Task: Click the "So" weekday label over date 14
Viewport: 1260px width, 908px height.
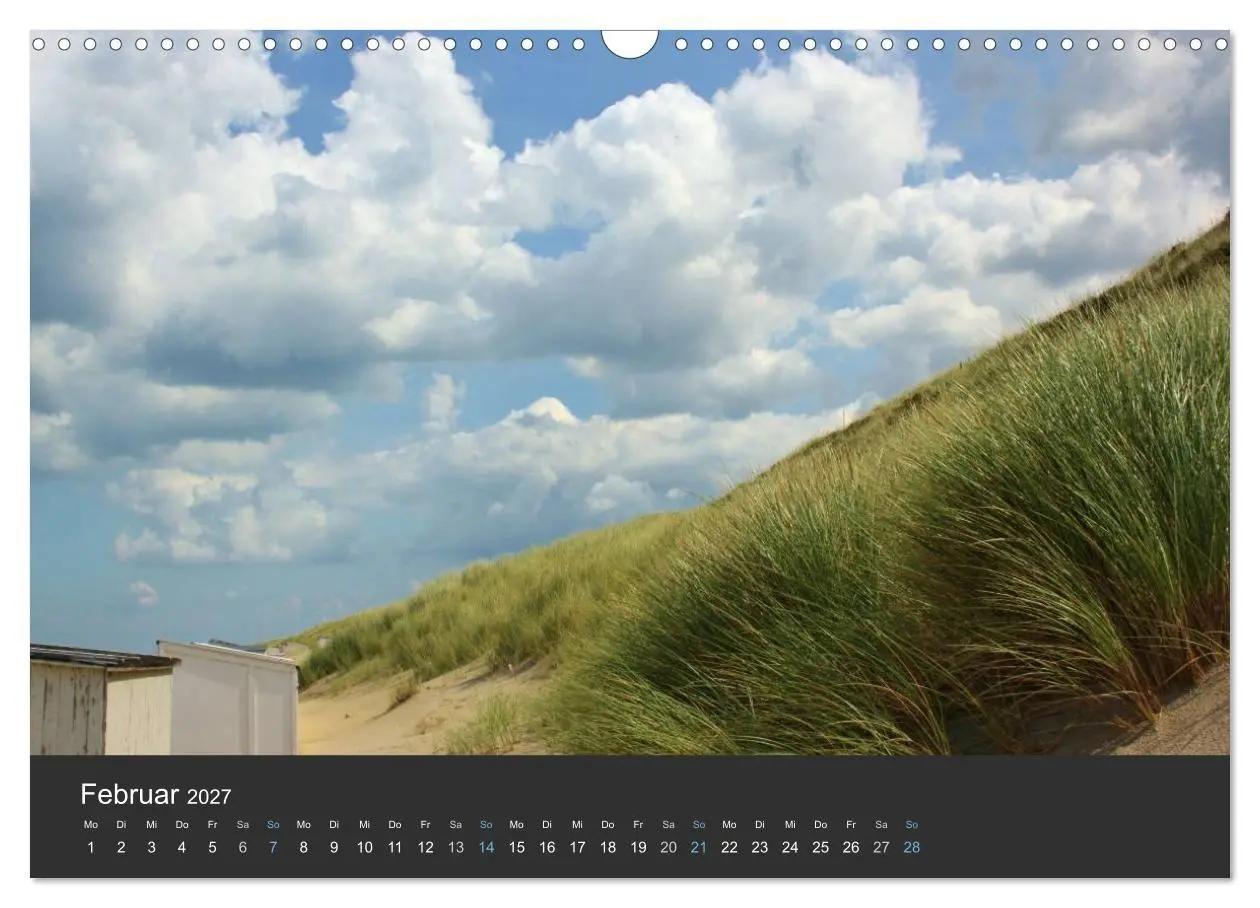Action: pyautogui.click(x=486, y=825)
